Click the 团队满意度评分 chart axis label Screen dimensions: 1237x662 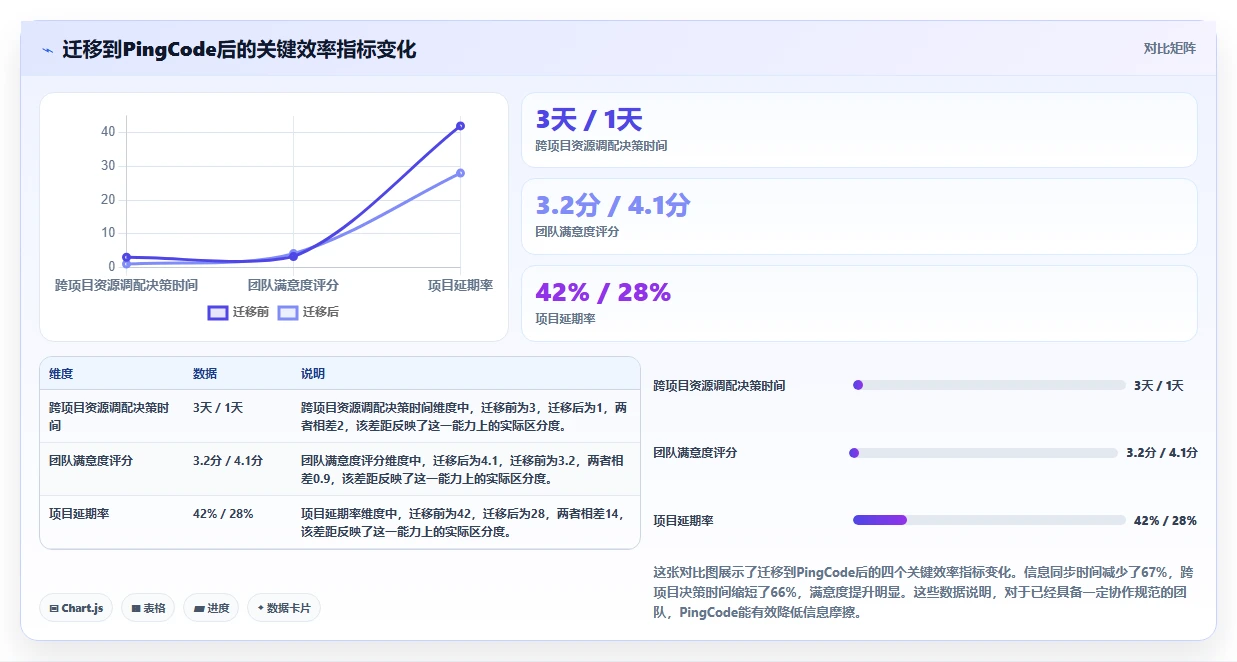[x=293, y=286]
